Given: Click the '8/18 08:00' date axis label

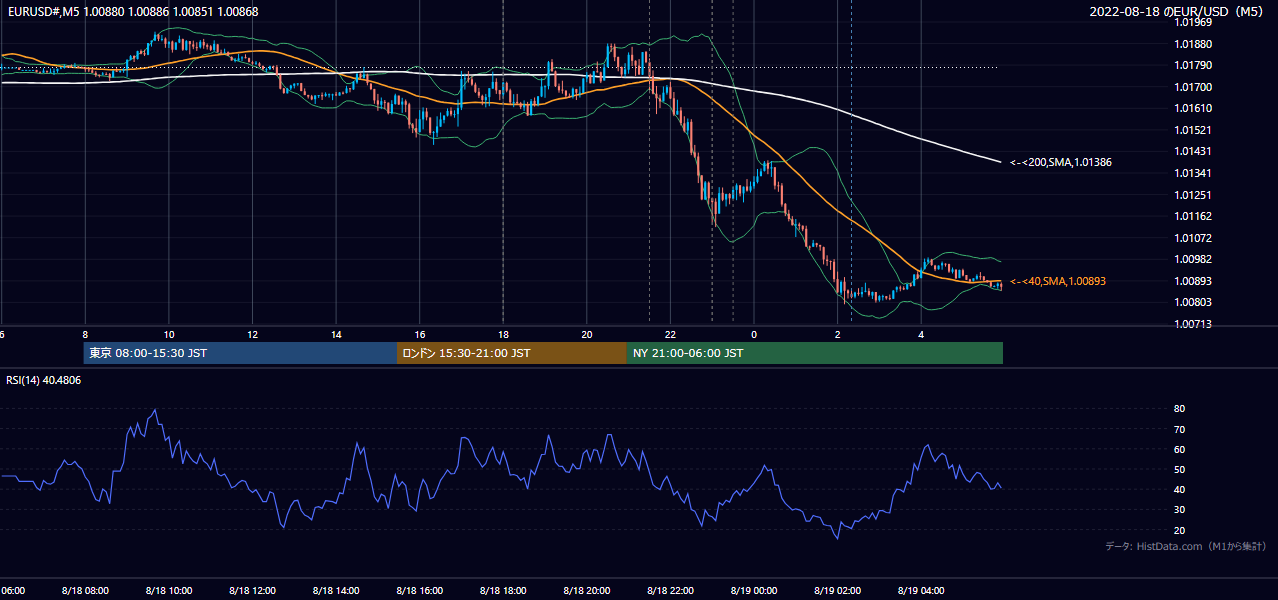Looking at the screenshot, I should click(x=85, y=591).
